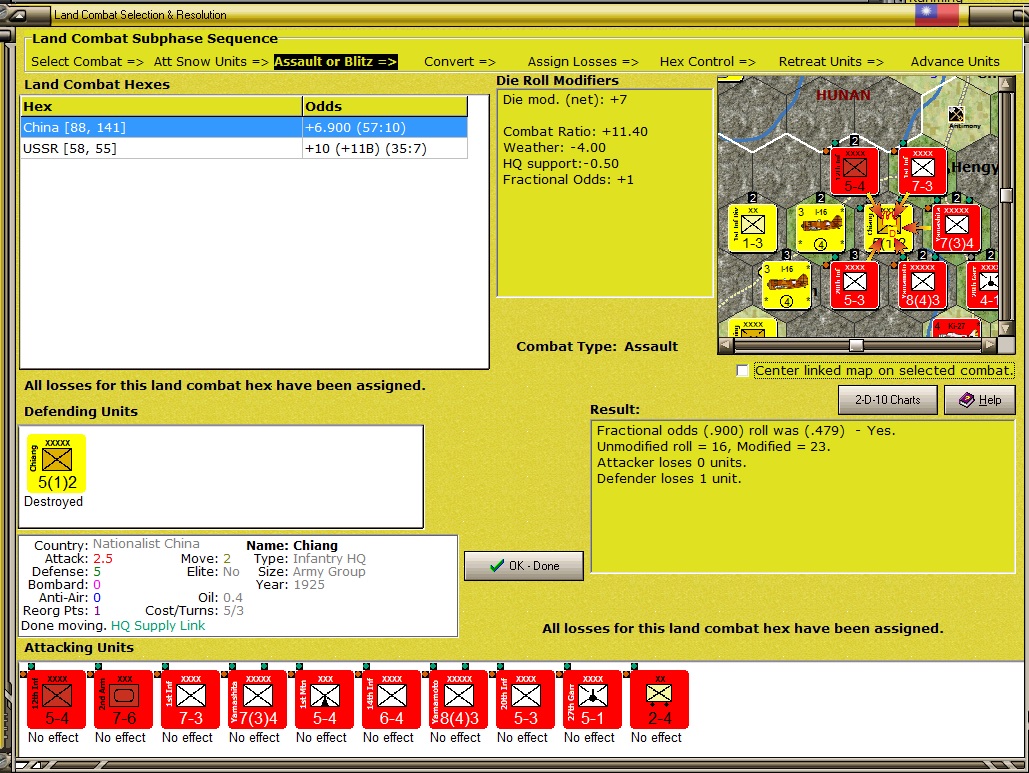Image resolution: width=1029 pixels, height=773 pixels.
Task: Click 'Unmodified roll = 16, Modified = 23.' result
Action: pyautogui.click(x=713, y=446)
